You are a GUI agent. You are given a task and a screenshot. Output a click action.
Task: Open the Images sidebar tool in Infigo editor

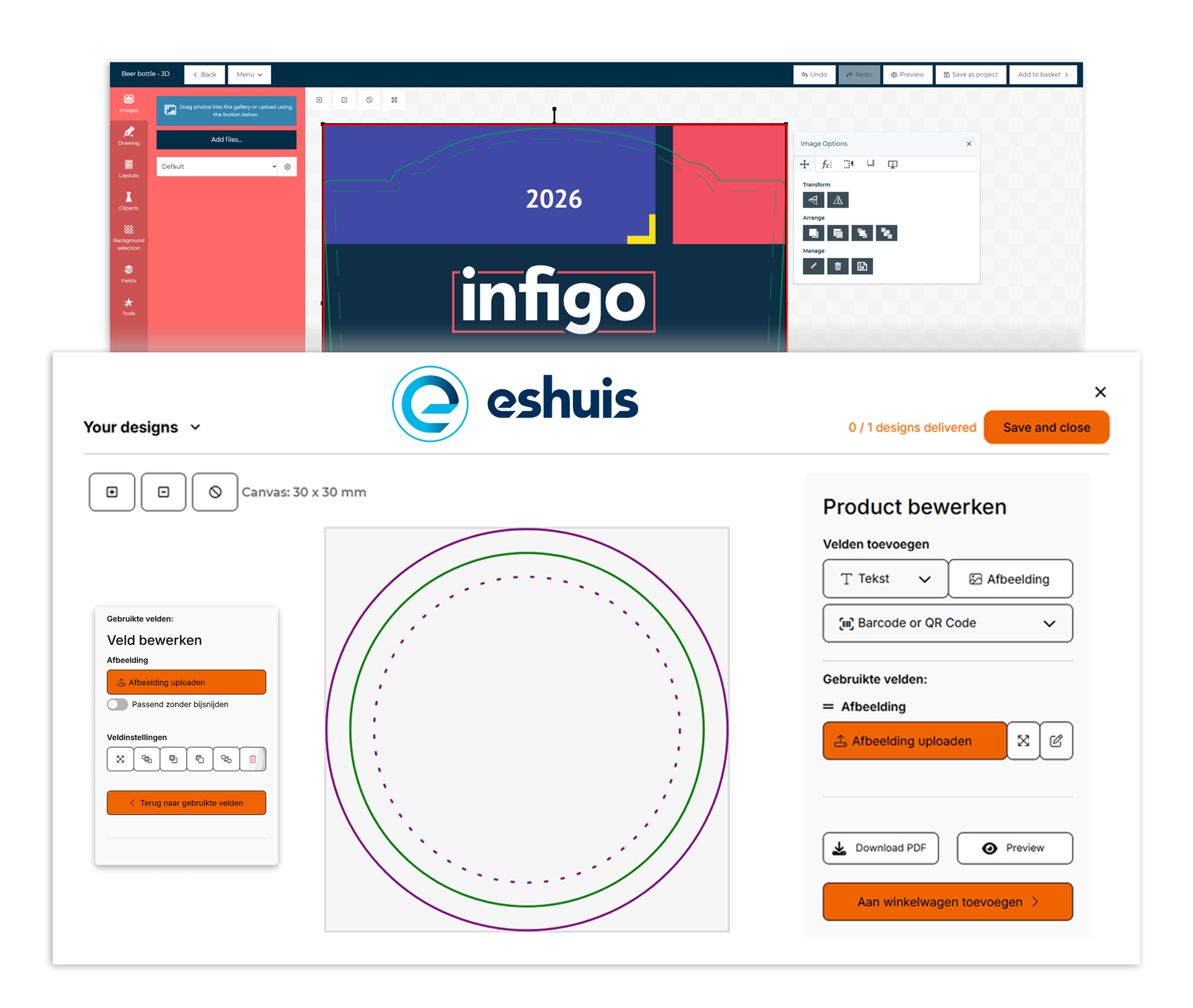(x=129, y=104)
